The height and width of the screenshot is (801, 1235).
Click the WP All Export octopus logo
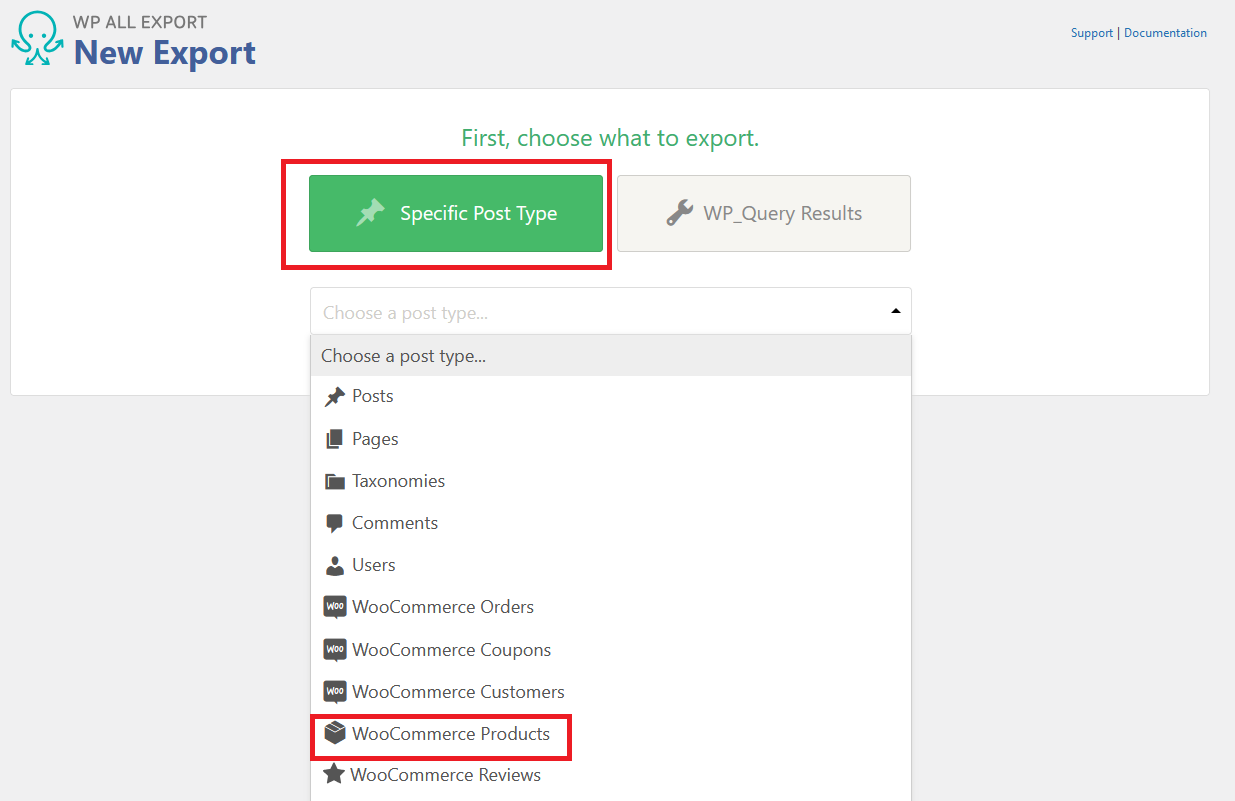pyautogui.click(x=36, y=39)
